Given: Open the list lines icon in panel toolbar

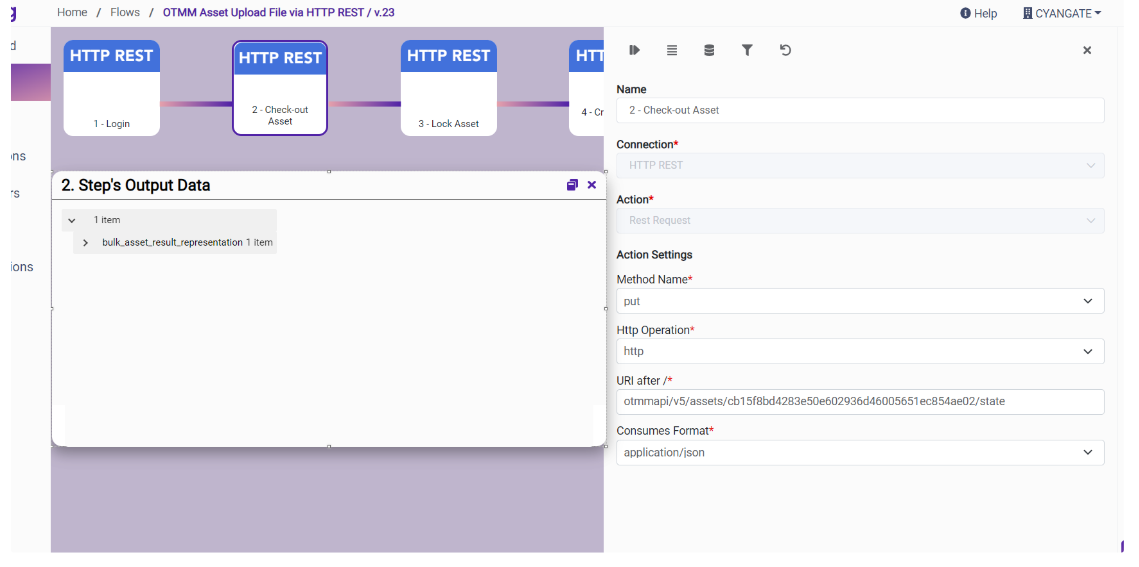Looking at the screenshot, I should (x=672, y=50).
